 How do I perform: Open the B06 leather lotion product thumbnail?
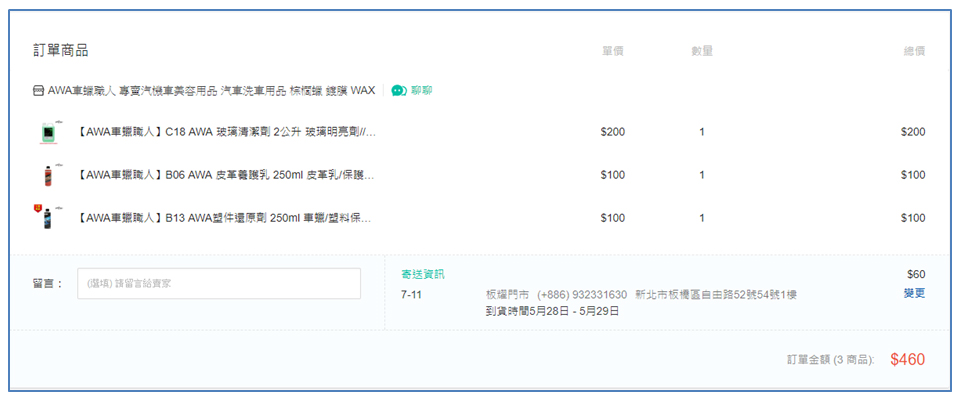coord(47,175)
